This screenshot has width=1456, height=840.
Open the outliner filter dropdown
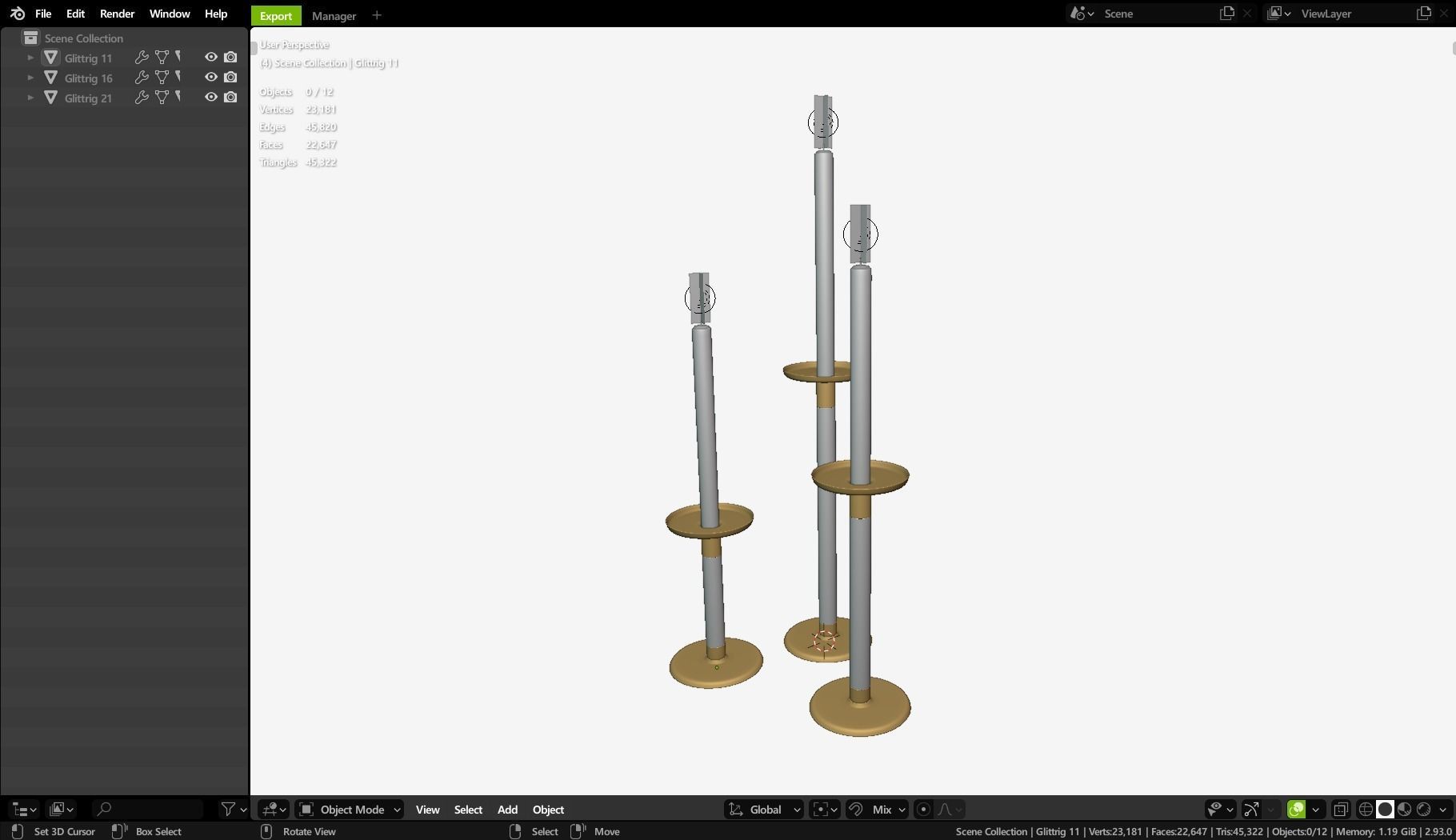point(234,809)
